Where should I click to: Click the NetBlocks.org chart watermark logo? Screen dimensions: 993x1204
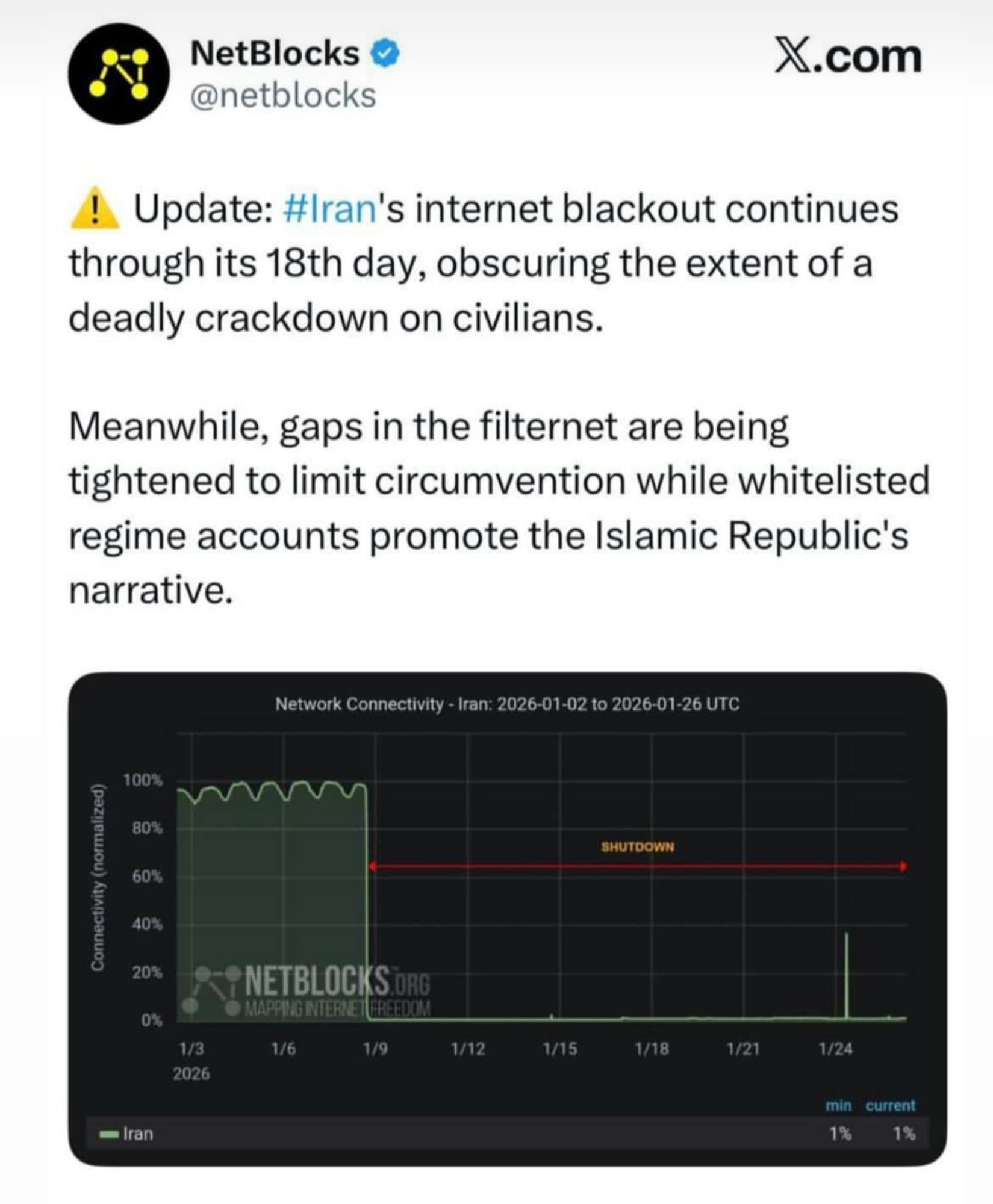point(312,991)
